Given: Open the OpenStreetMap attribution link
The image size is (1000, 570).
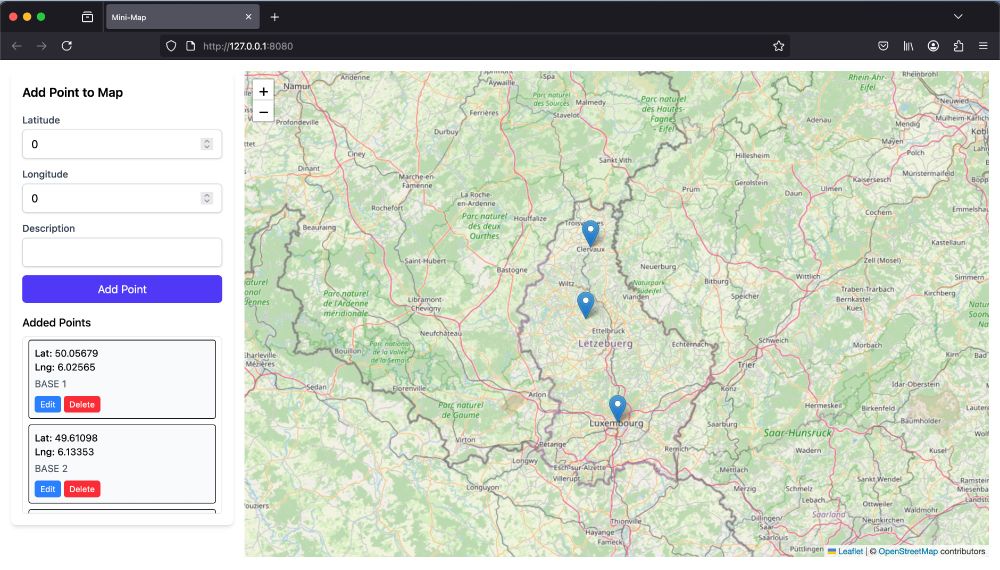Looking at the screenshot, I should (x=908, y=552).
